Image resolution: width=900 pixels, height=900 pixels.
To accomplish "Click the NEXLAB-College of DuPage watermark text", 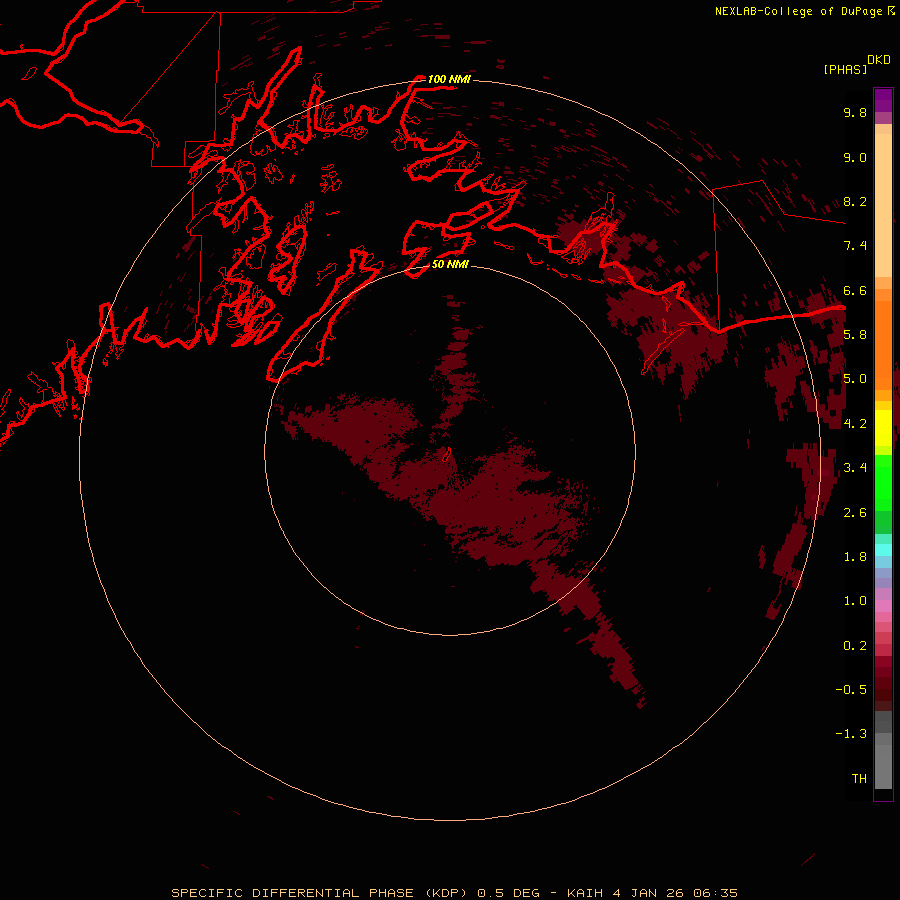I will 799,11.
